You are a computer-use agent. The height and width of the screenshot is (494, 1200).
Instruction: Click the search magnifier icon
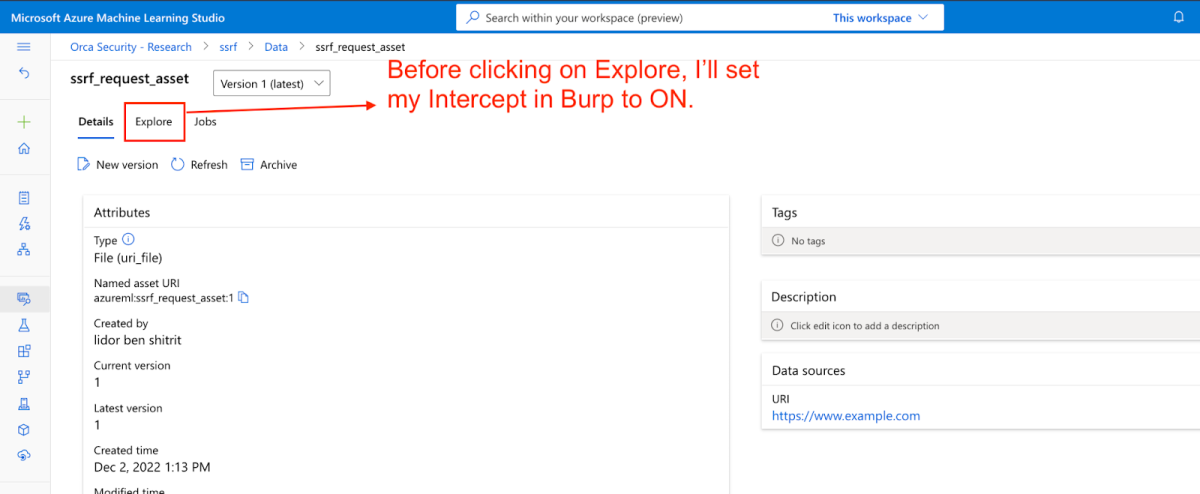coord(474,18)
